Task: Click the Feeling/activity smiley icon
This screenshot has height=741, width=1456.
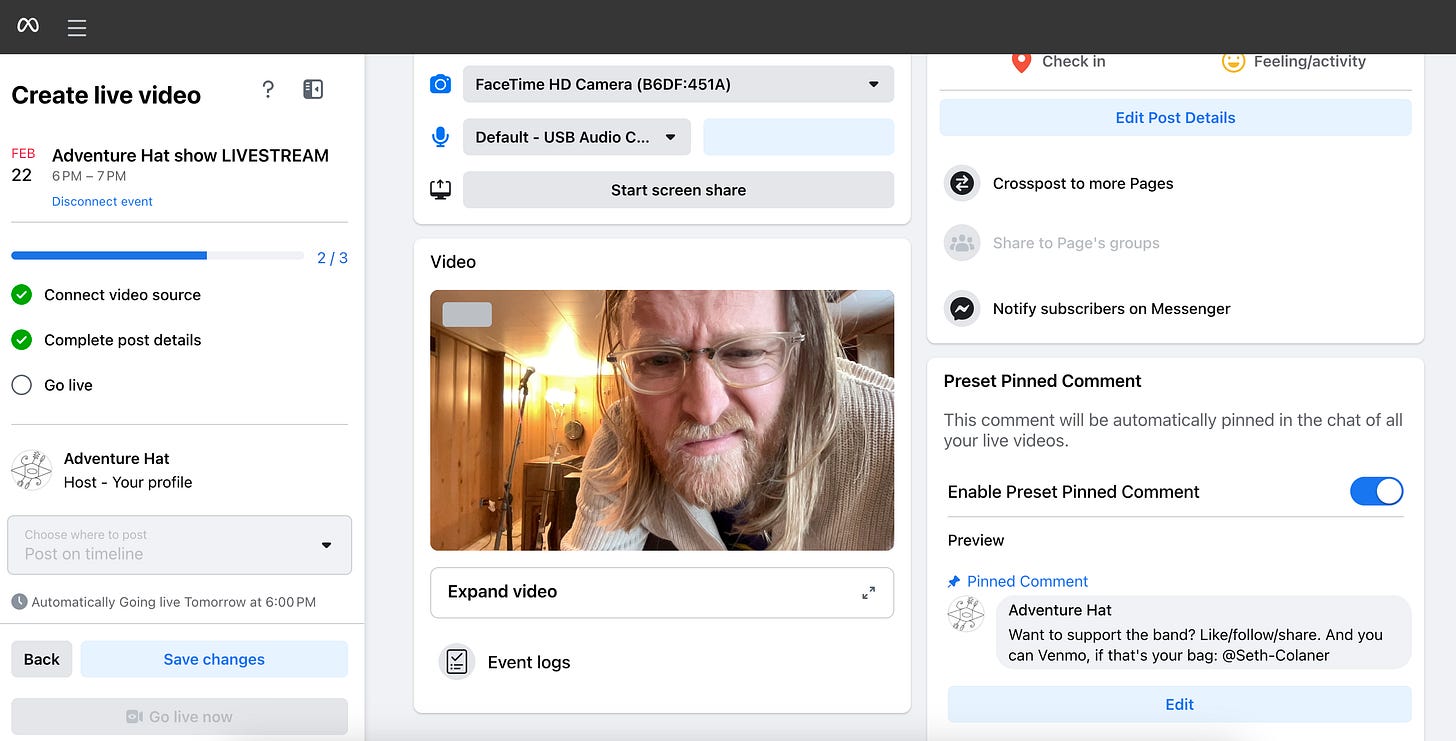Action: tap(1233, 62)
